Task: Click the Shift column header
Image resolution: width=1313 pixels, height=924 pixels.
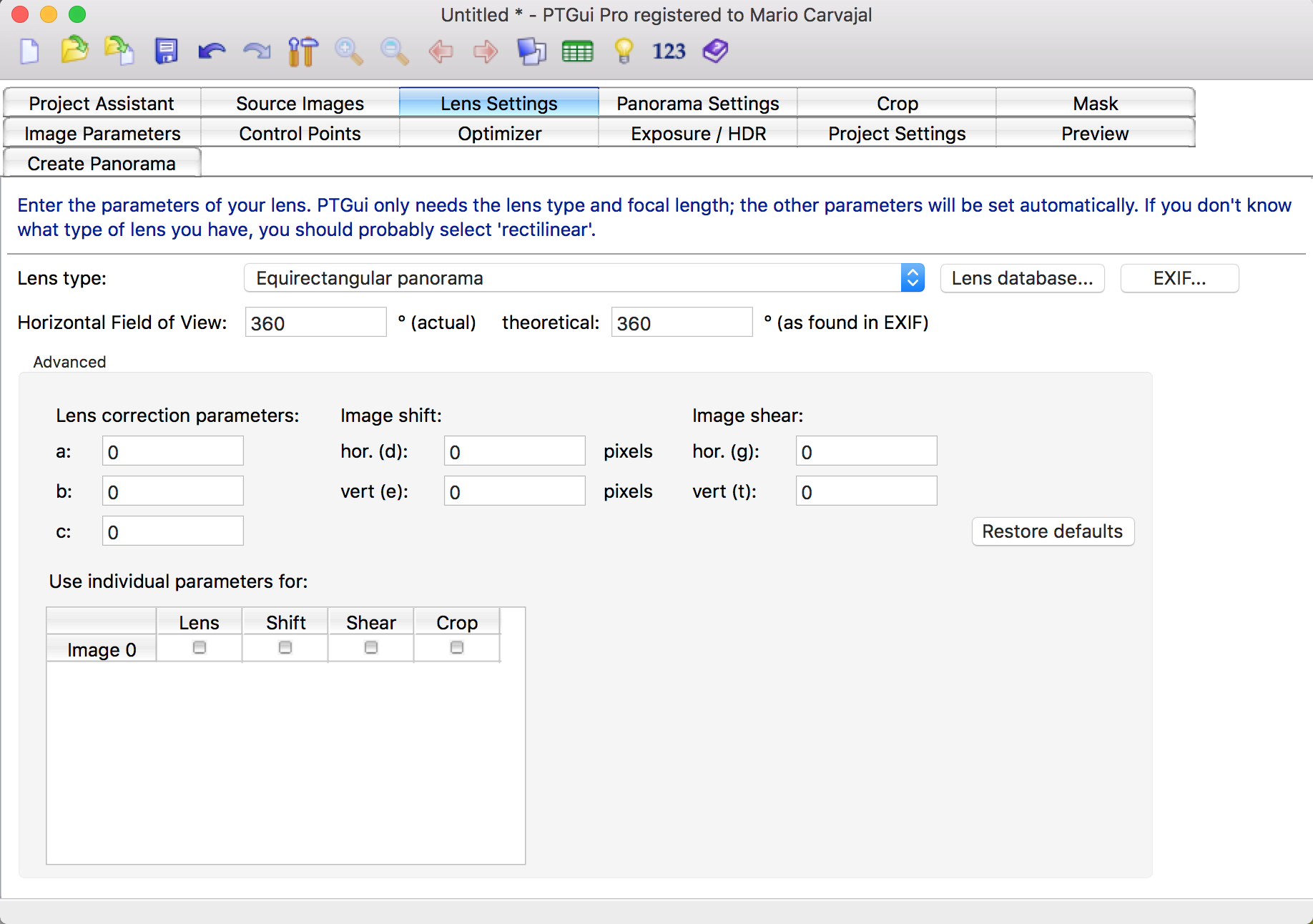Action: pos(285,622)
